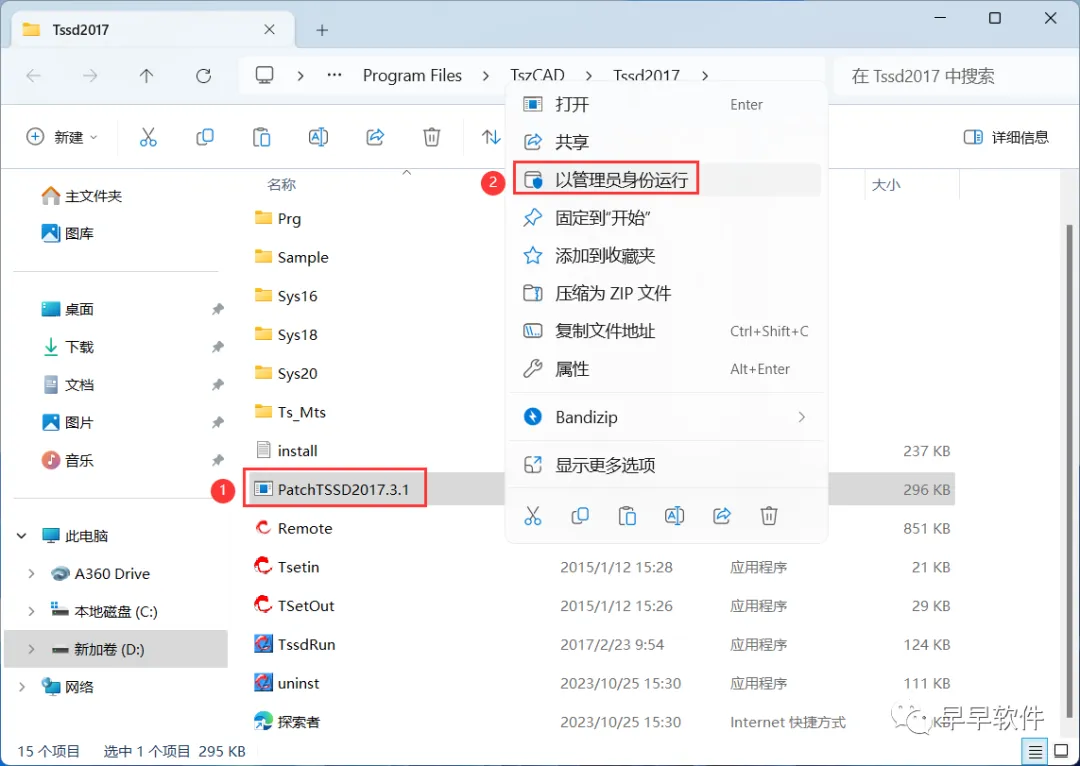Click the This PC monitor icon in the address bar
Image resolution: width=1080 pixels, height=766 pixels.
tap(264, 75)
